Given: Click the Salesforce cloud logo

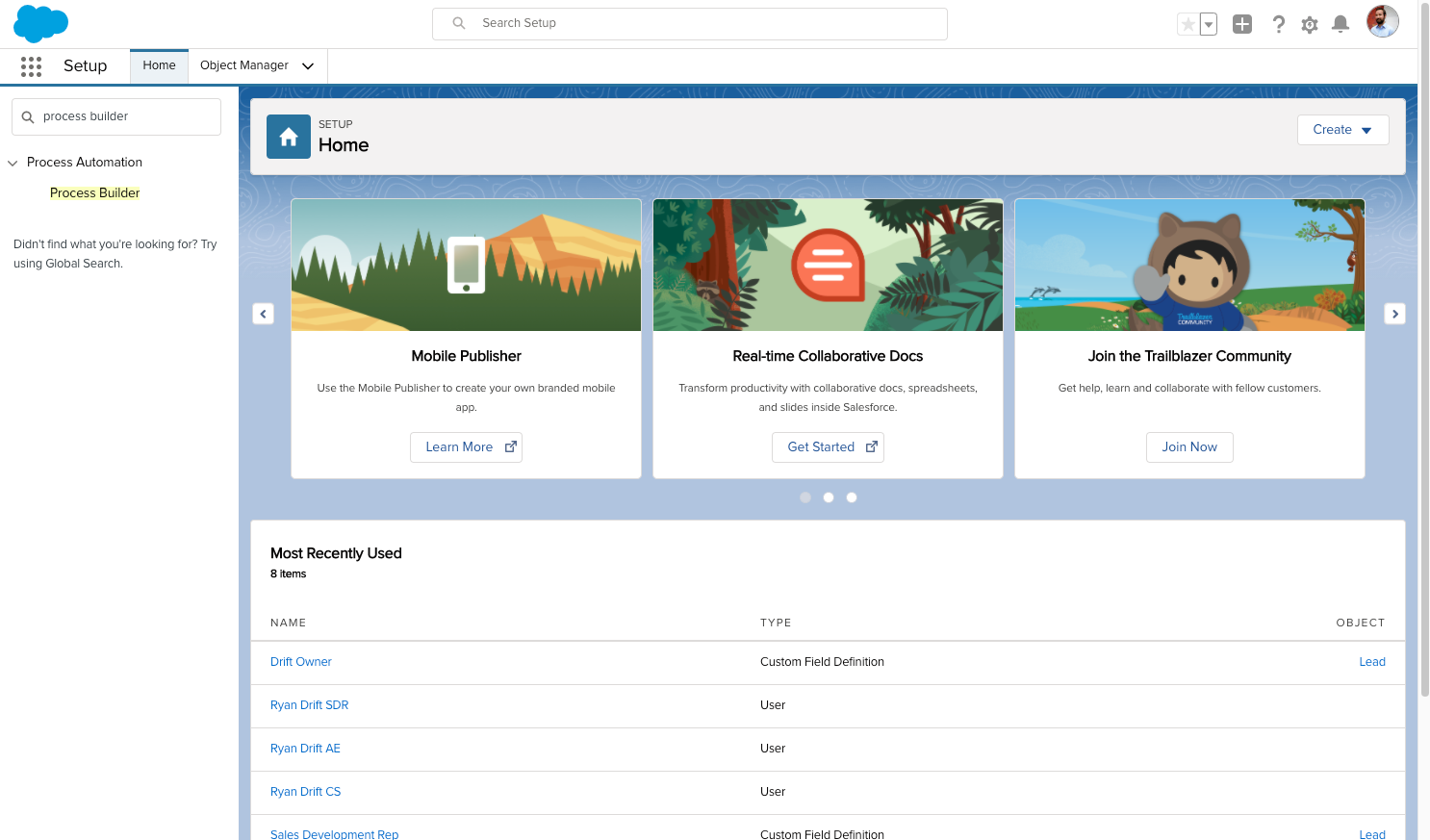Looking at the screenshot, I should click(x=40, y=23).
